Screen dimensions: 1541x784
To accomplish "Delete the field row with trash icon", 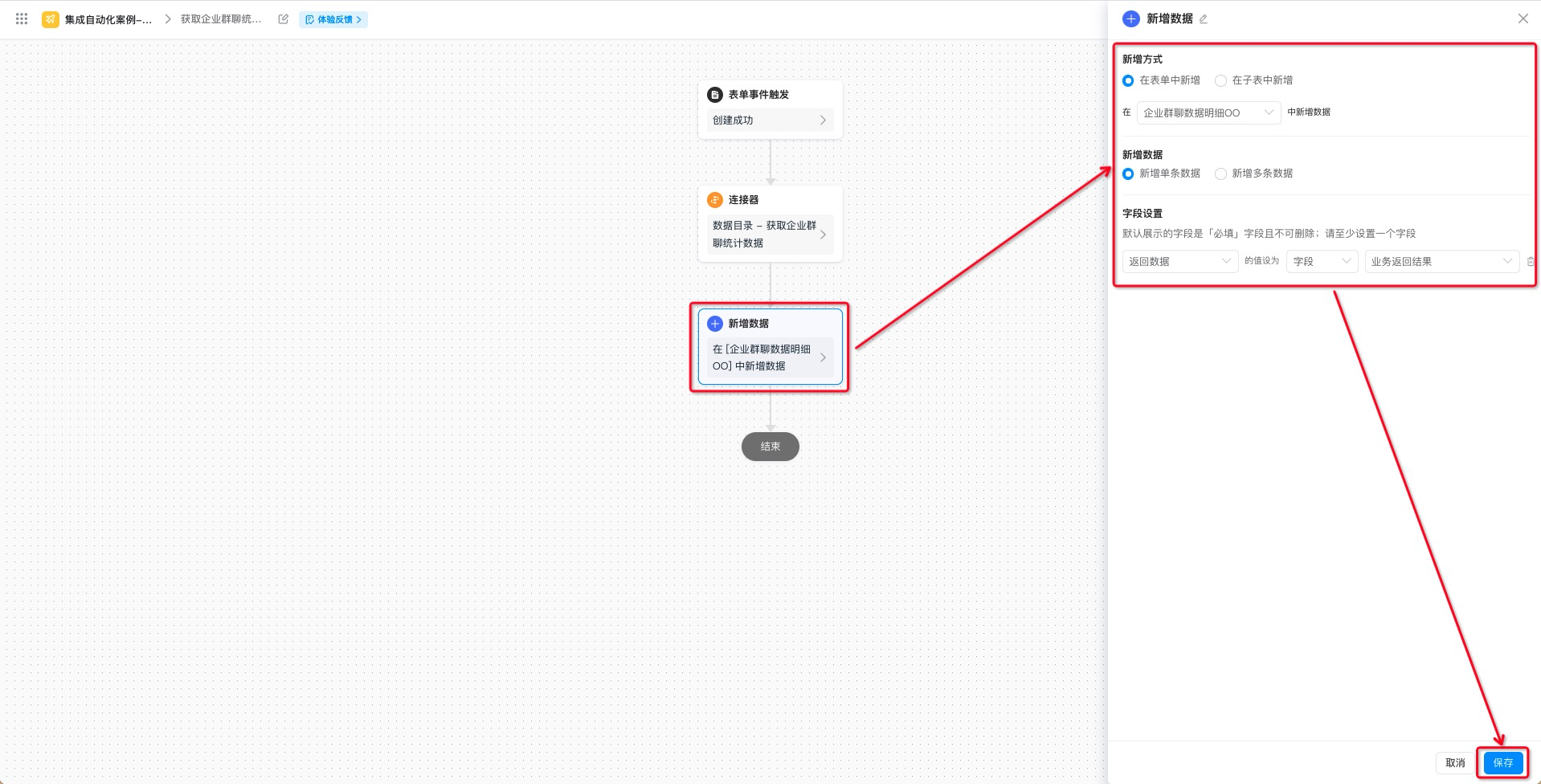I will coord(1531,262).
